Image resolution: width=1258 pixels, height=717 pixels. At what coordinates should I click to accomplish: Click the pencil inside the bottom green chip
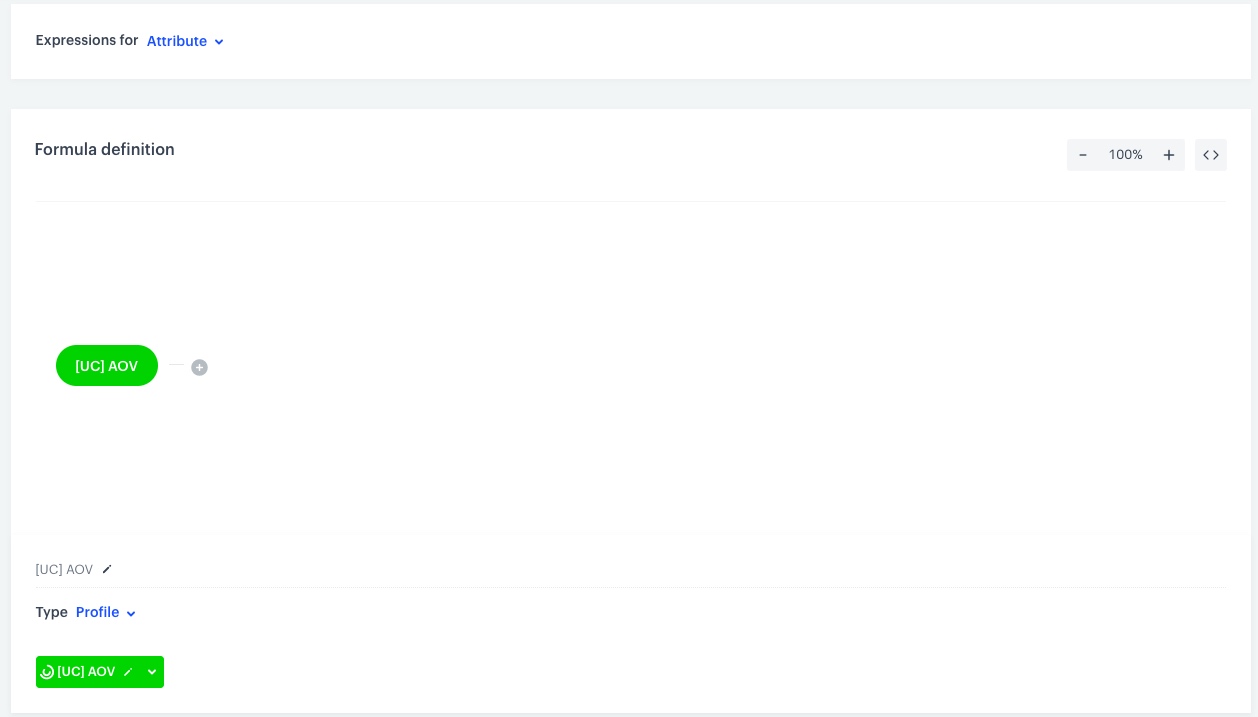click(x=128, y=672)
